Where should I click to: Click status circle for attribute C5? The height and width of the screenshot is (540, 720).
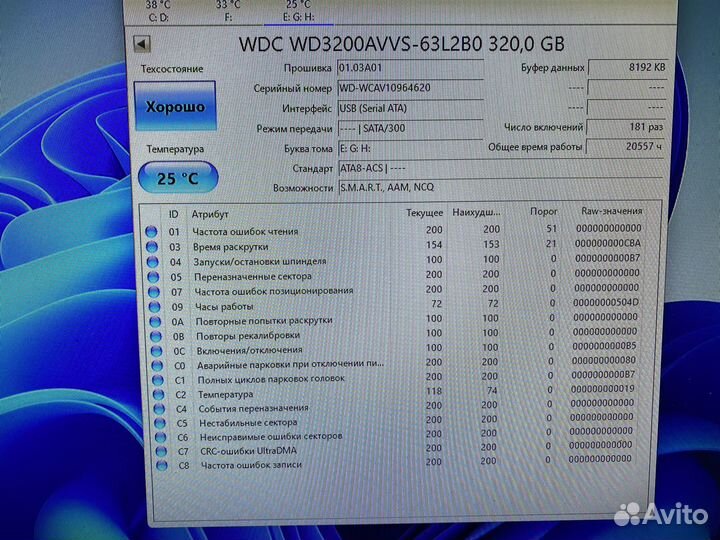[x=160, y=423]
